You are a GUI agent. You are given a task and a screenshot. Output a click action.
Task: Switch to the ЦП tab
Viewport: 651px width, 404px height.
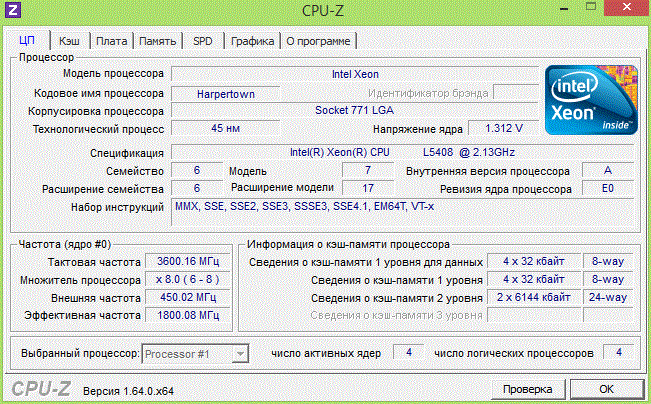point(27,41)
